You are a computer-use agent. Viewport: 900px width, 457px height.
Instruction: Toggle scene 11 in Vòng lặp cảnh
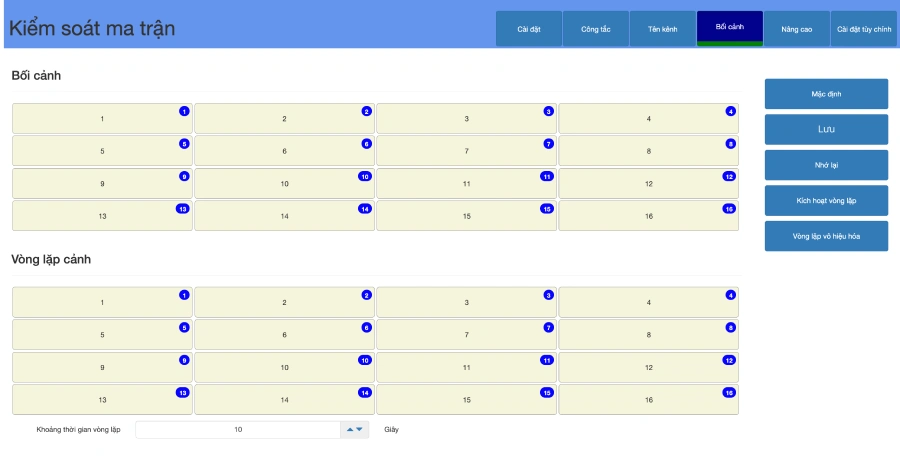pyautogui.click(x=466, y=368)
